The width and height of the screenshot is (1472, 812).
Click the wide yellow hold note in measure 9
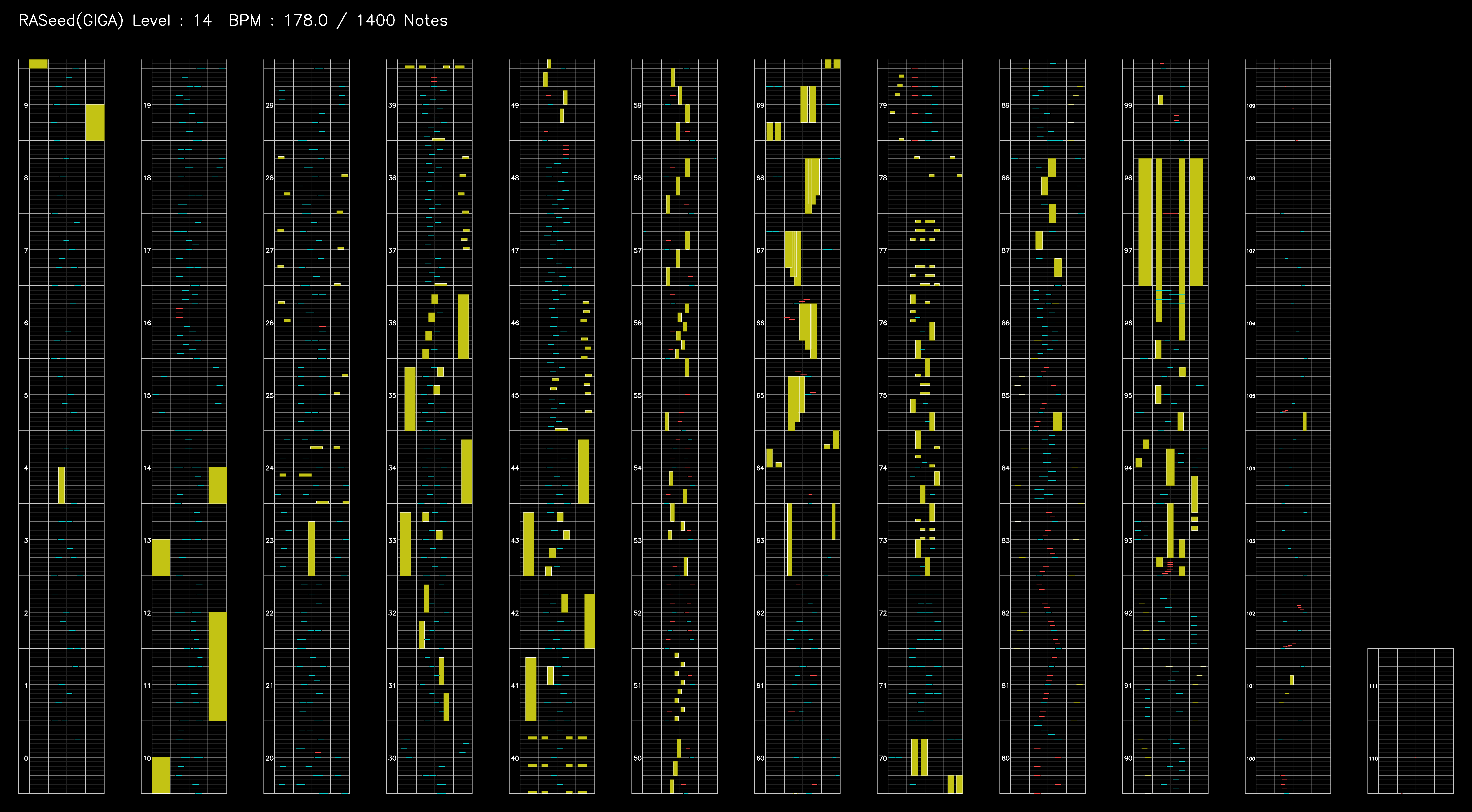(x=95, y=122)
